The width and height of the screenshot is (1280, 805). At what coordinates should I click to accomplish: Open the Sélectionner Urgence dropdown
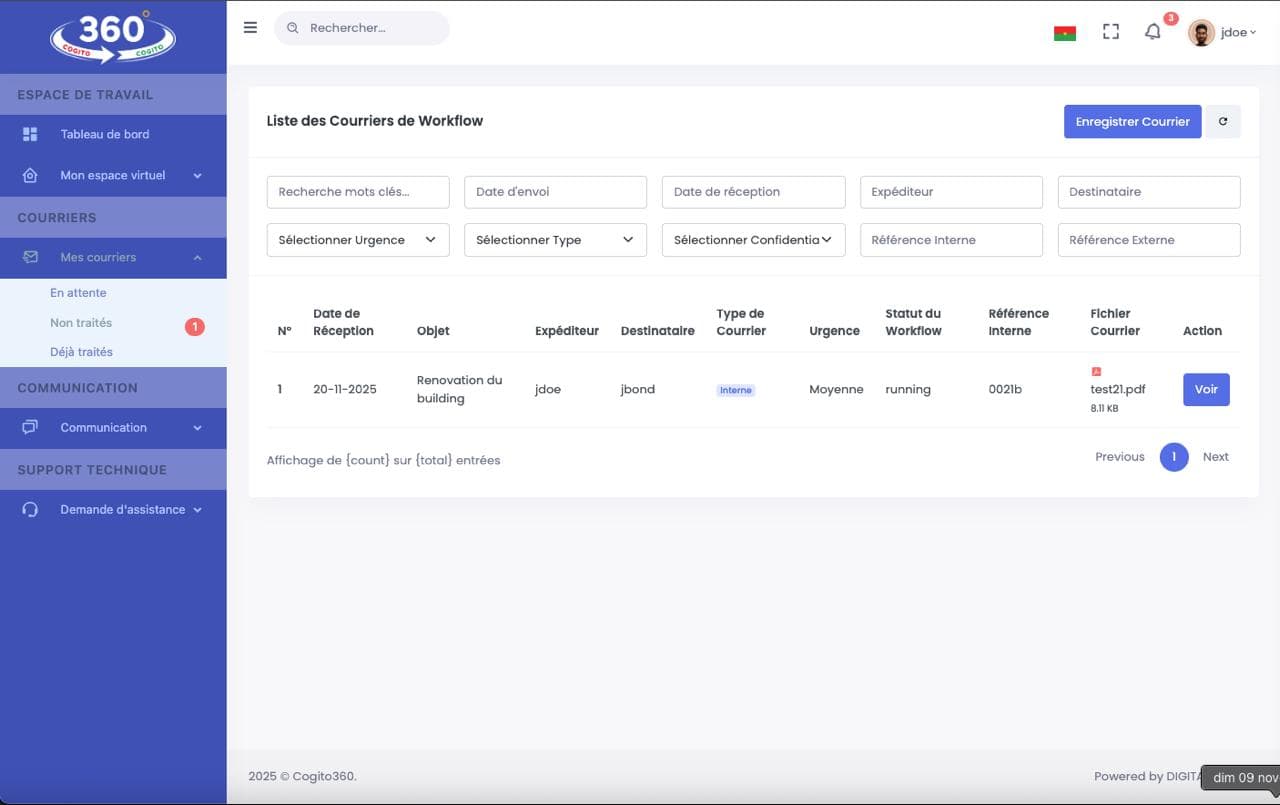coord(357,240)
